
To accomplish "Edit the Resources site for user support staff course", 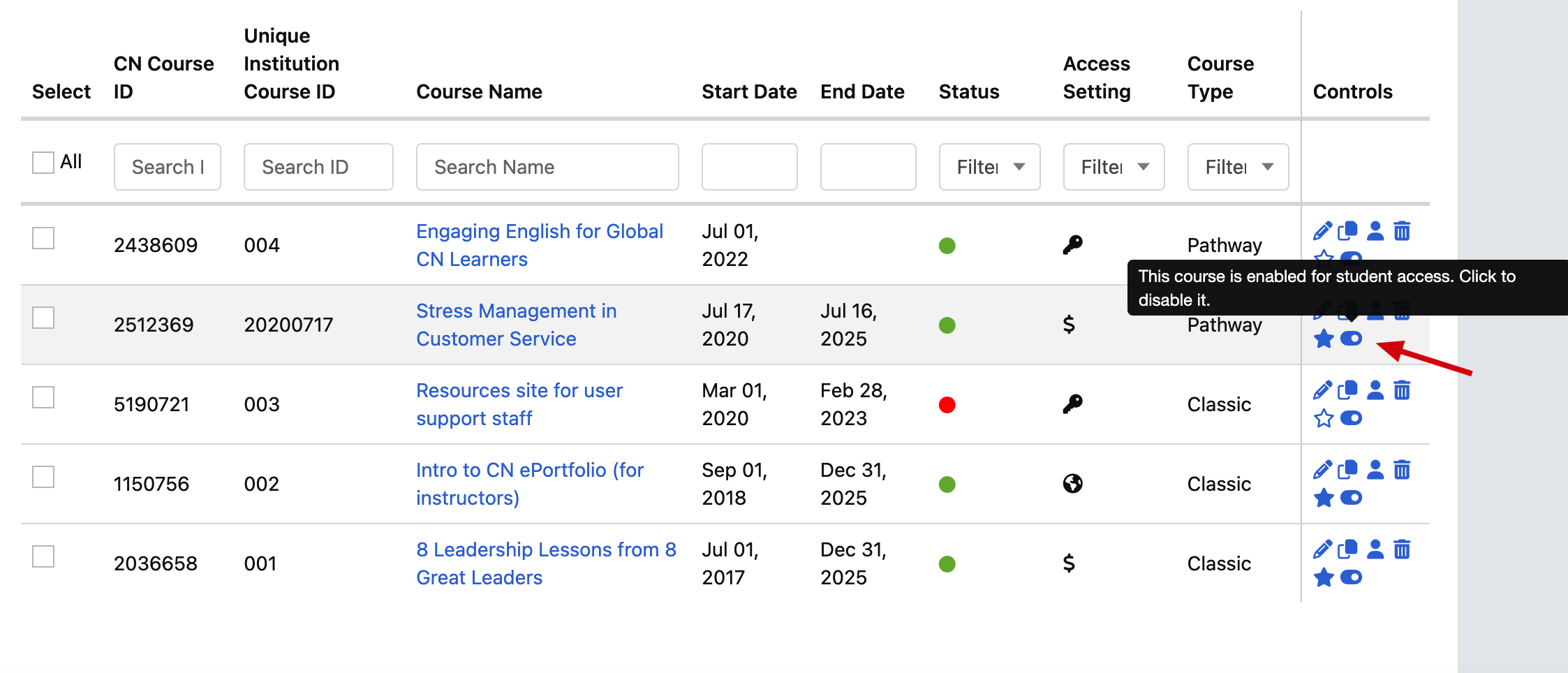I will click(1323, 390).
